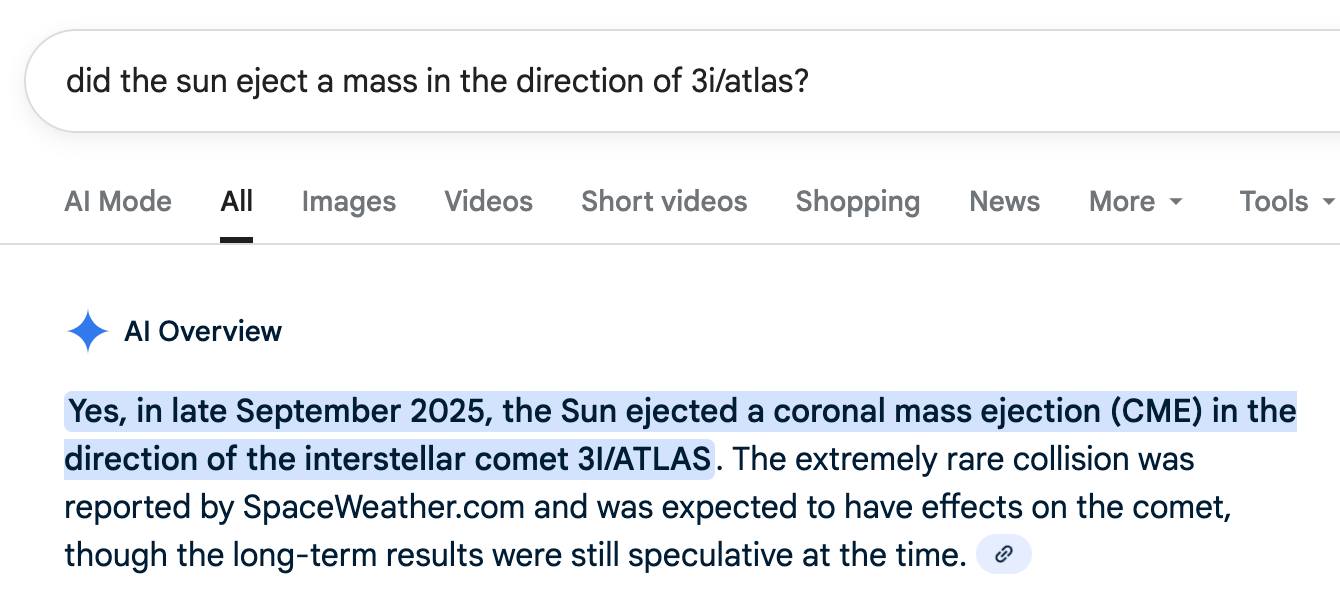Open the Images tab

click(x=348, y=201)
